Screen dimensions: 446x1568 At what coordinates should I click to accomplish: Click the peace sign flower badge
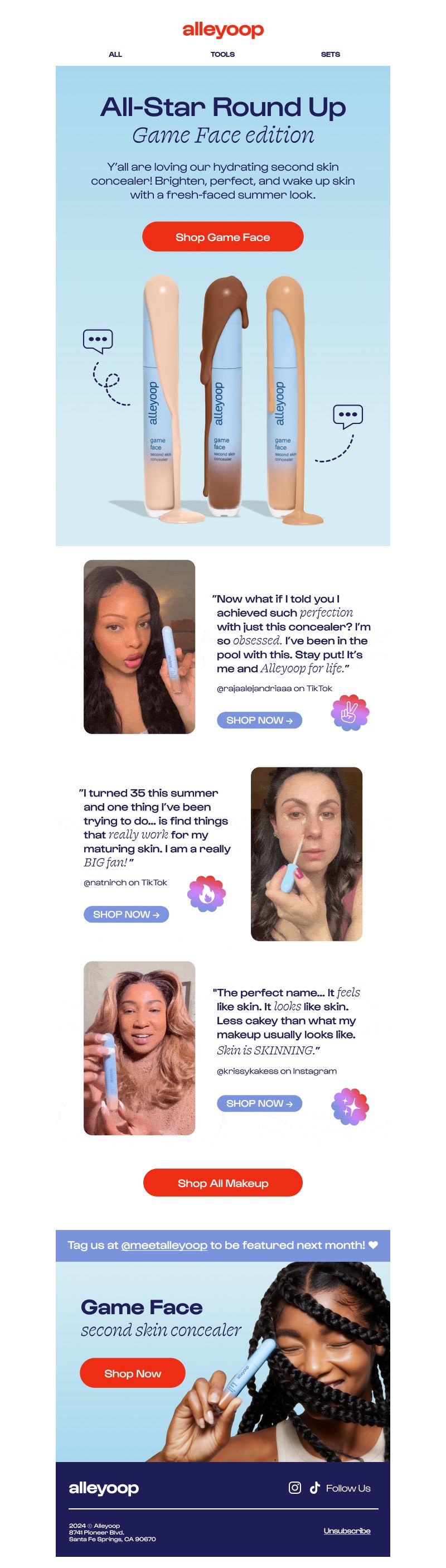tap(350, 712)
